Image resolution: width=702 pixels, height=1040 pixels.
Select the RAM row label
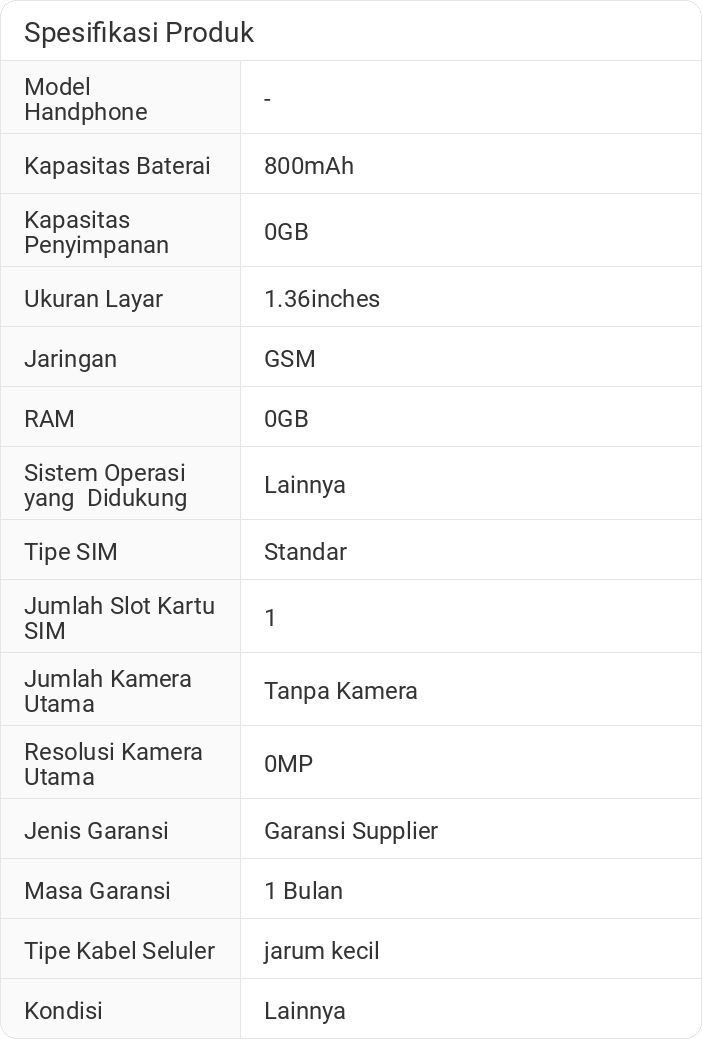pyautogui.click(x=49, y=419)
